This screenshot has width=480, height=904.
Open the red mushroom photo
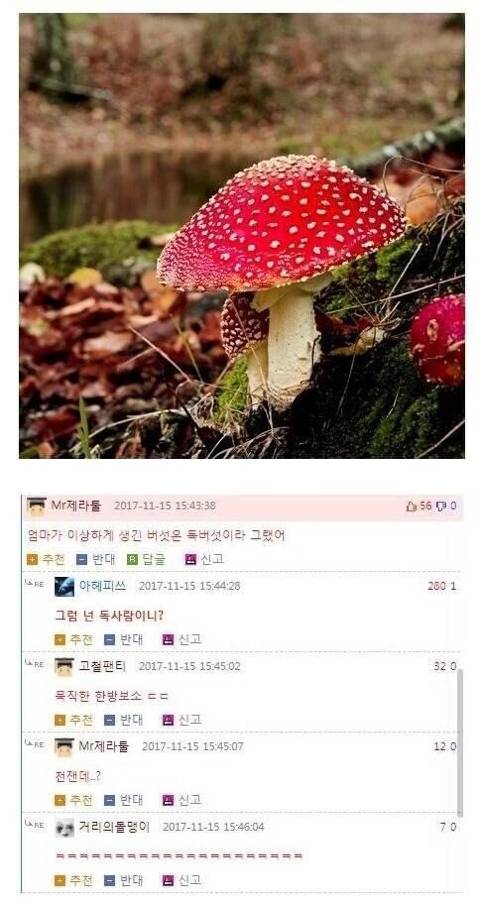point(242,235)
